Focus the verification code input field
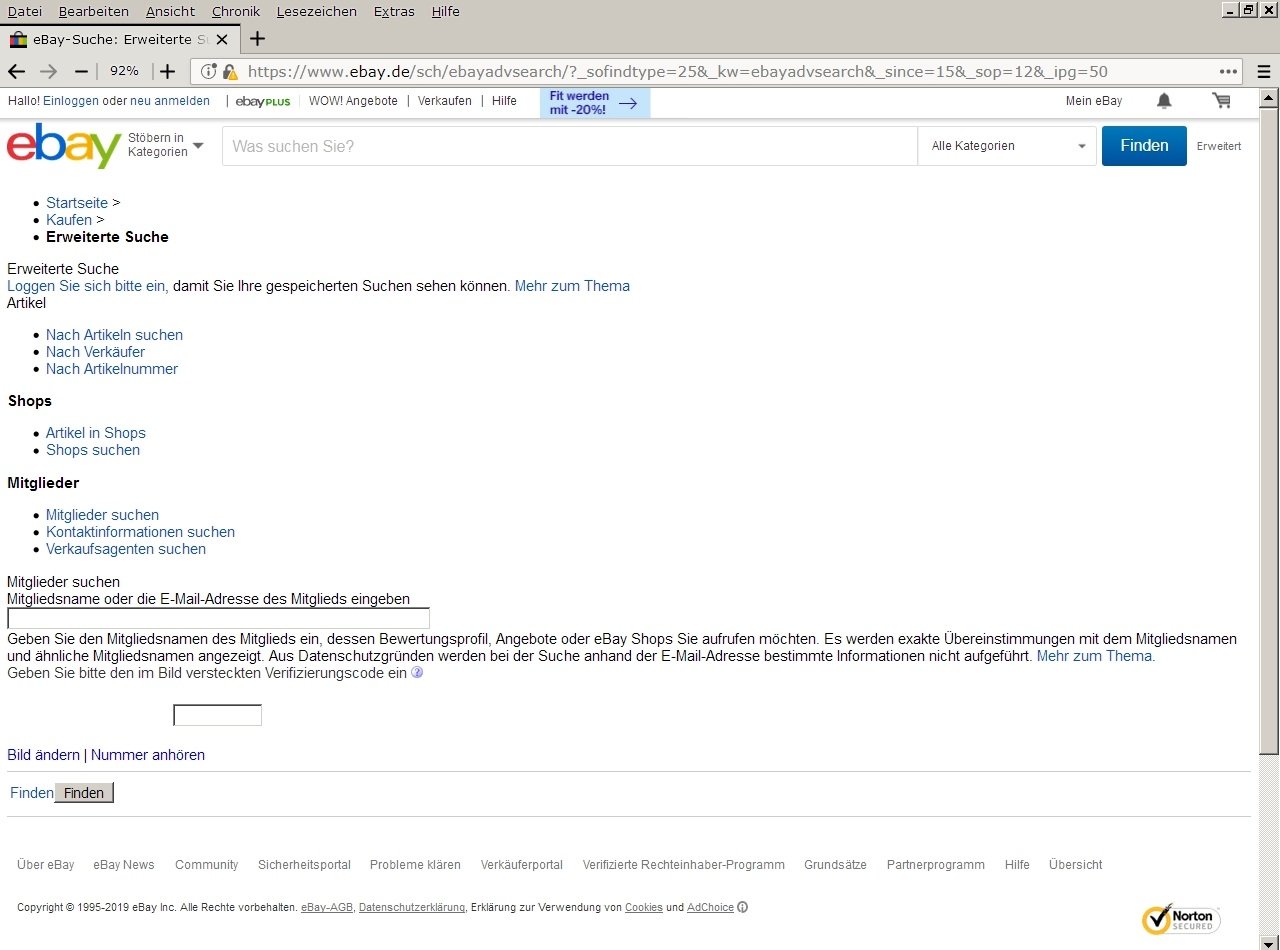 pos(217,715)
